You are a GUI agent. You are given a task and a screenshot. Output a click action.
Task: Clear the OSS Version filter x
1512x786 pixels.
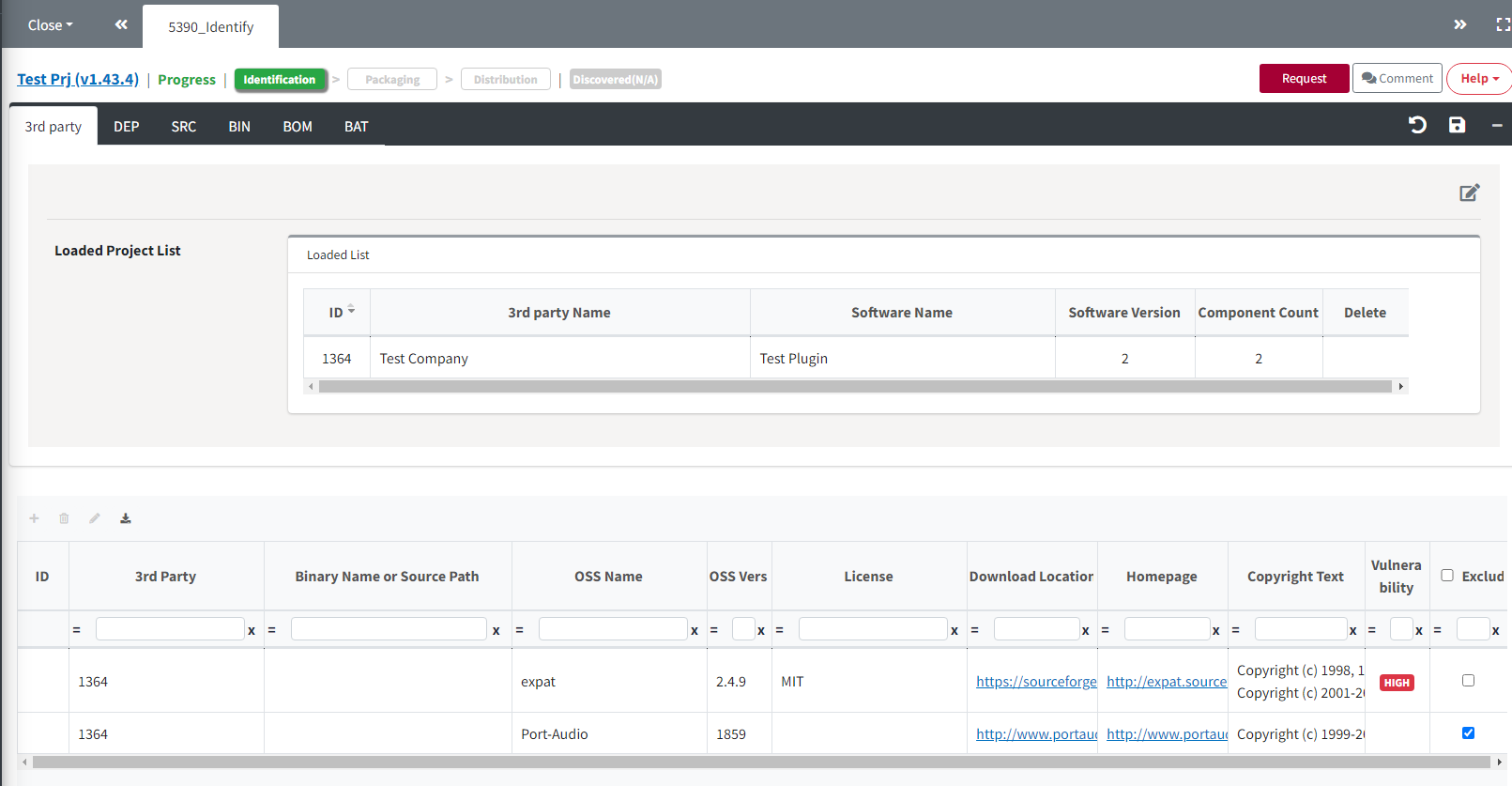pos(761,630)
